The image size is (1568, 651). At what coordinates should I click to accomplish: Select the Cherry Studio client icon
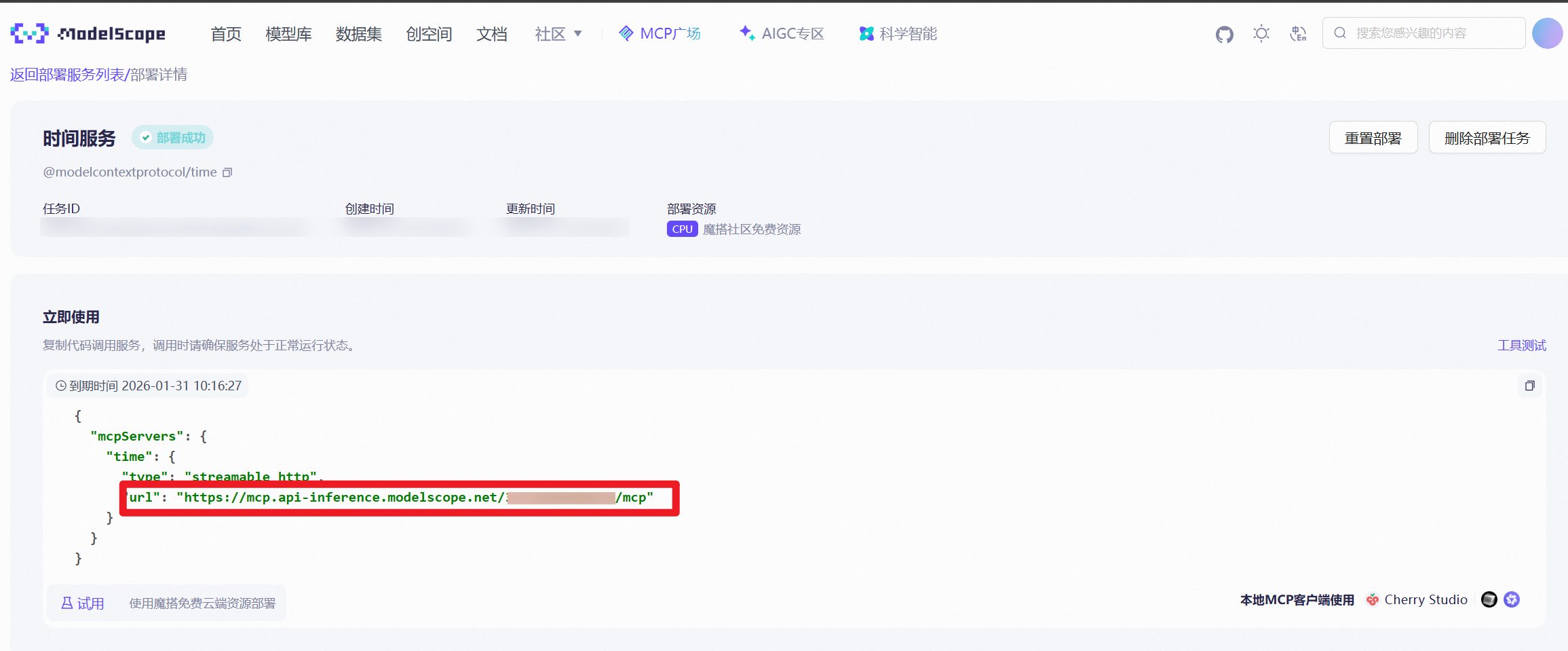tap(1373, 599)
